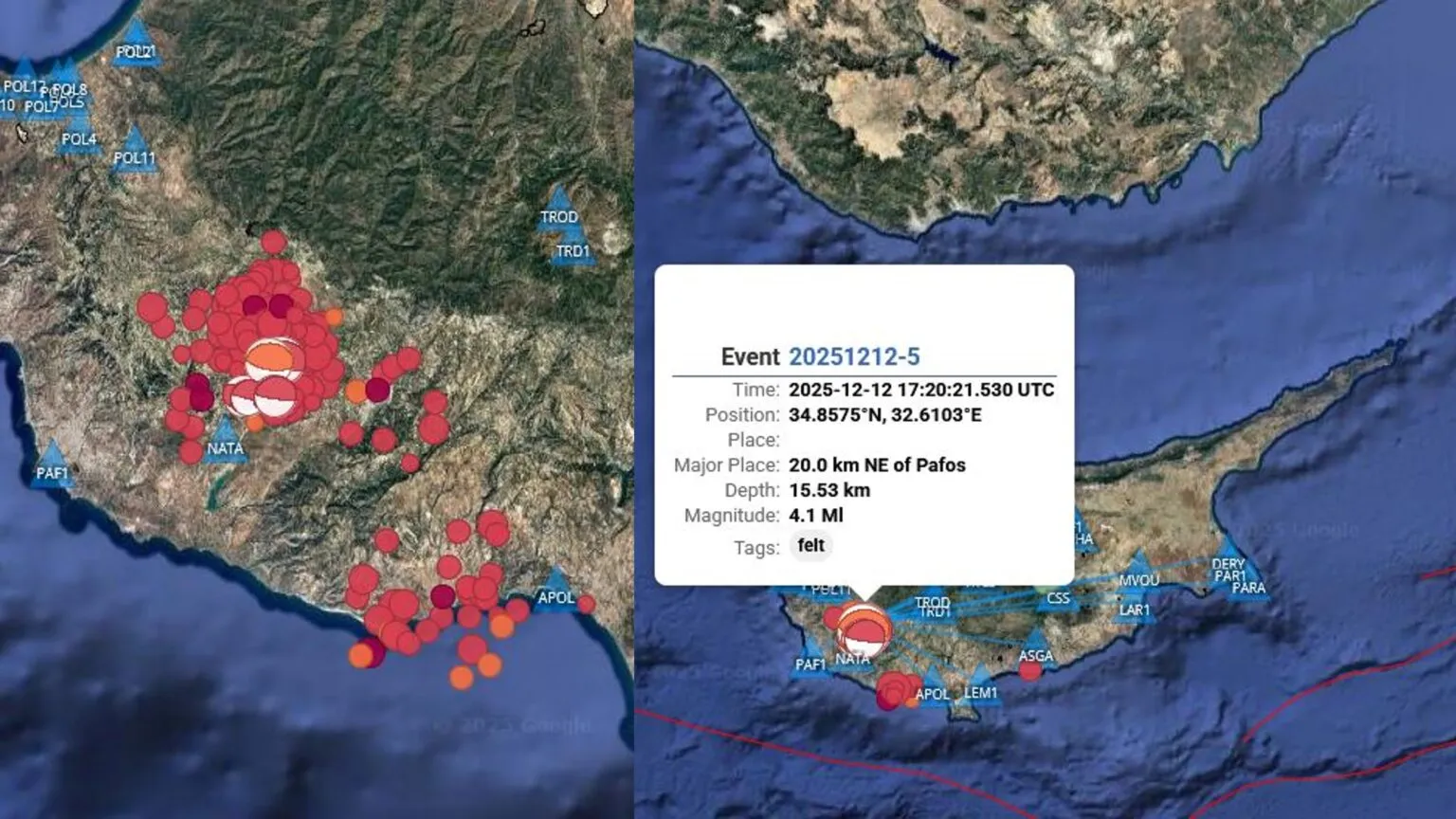The image size is (1456, 819).
Task: Click the DERY station marker
Action: (x=1228, y=557)
